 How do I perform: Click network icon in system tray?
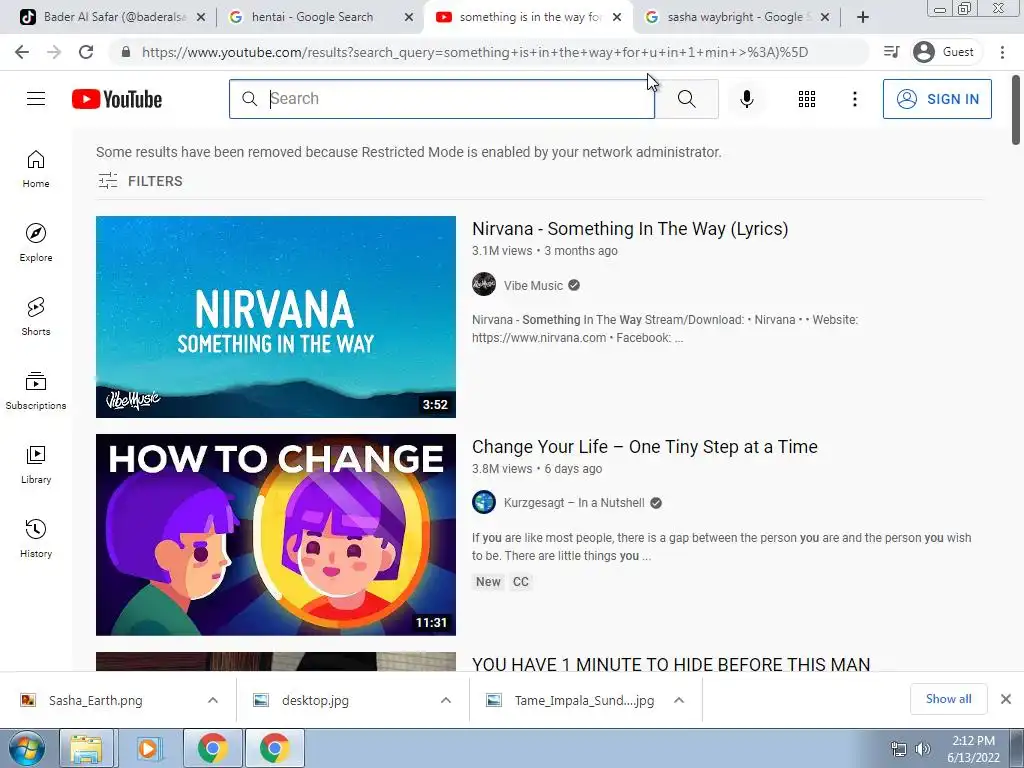(x=899, y=749)
